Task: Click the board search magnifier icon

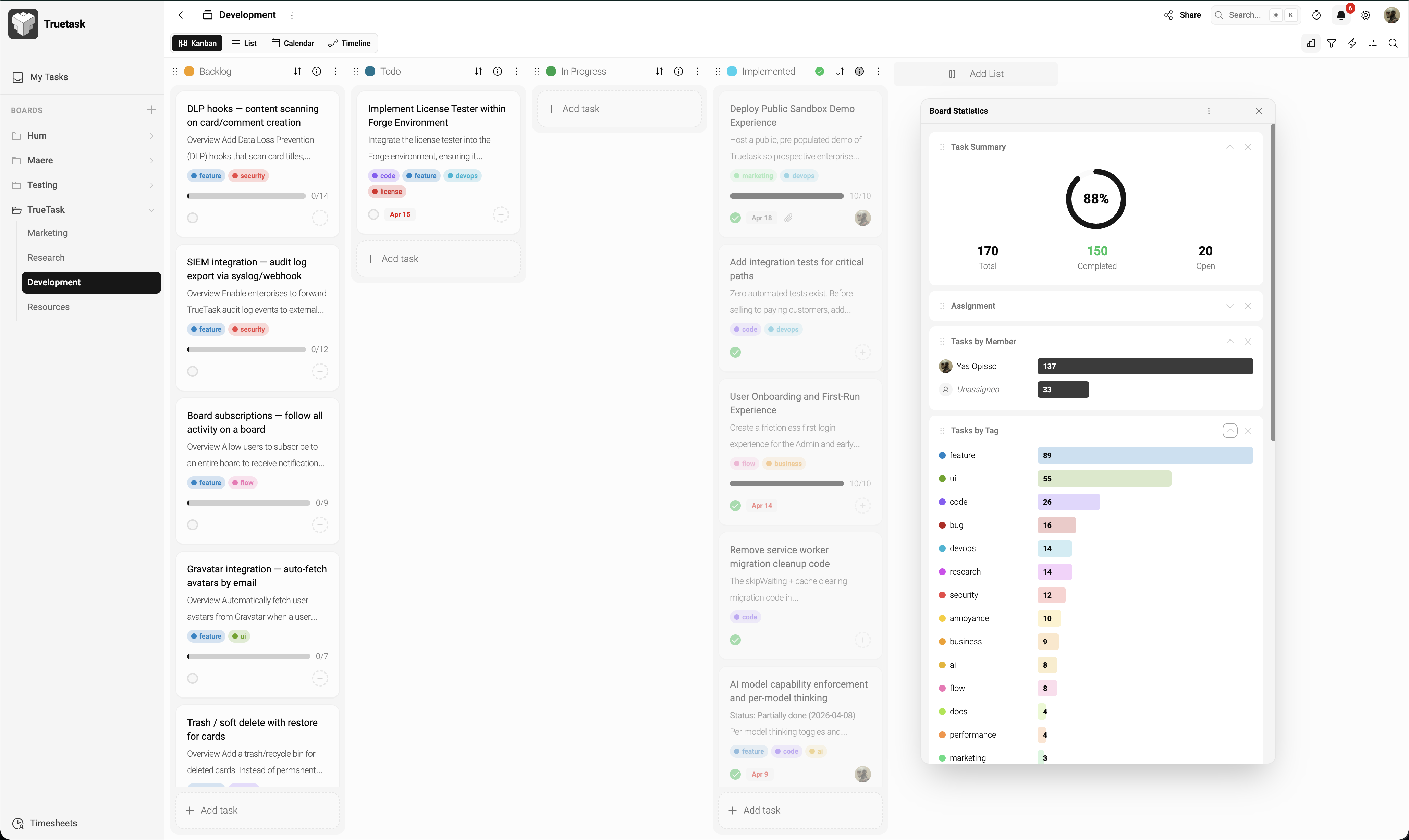Action: [x=1393, y=43]
